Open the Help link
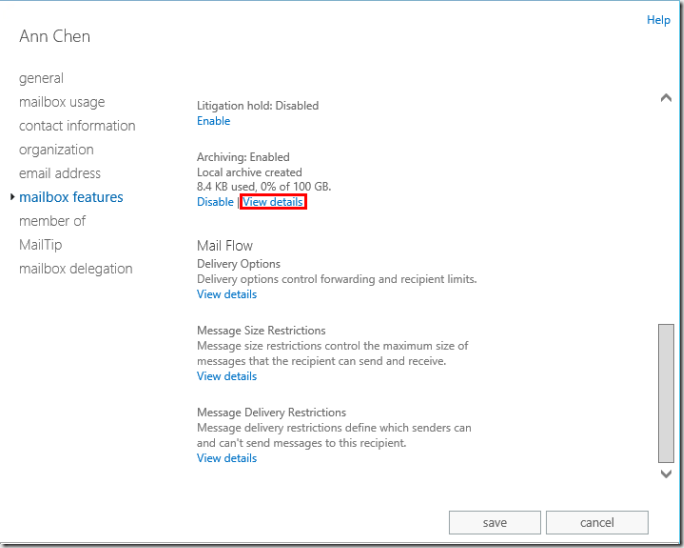The image size is (684, 548). [658, 20]
